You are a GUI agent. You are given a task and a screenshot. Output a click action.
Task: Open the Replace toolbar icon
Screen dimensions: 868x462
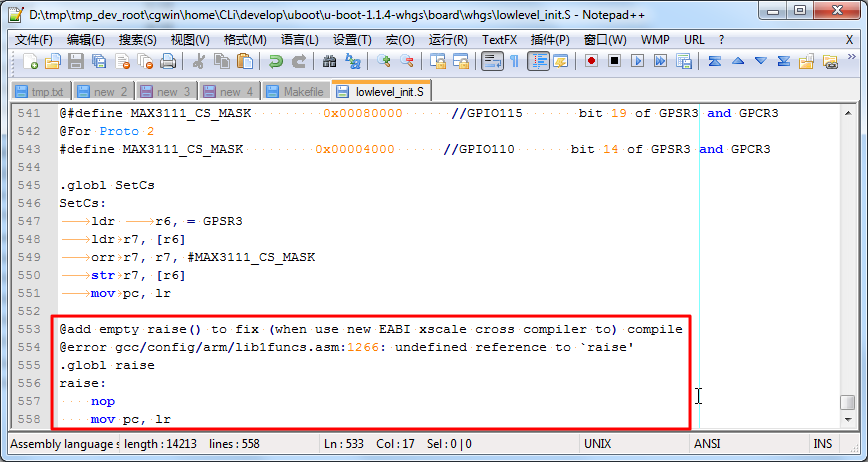click(x=353, y=61)
